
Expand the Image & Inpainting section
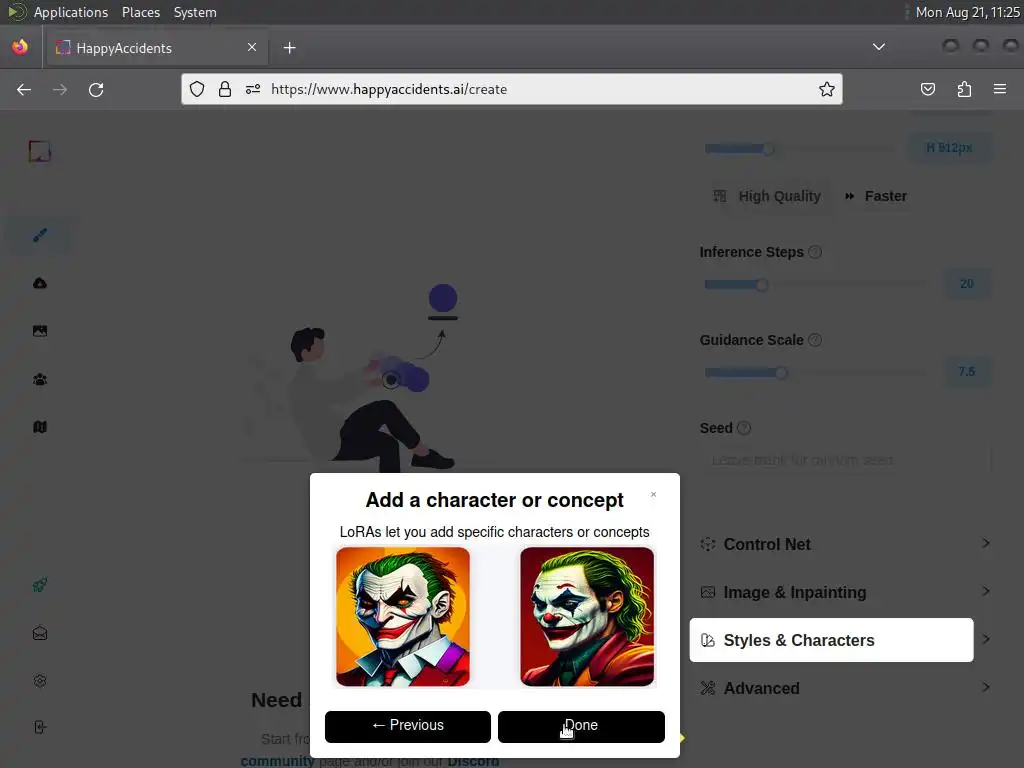[x=844, y=592]
